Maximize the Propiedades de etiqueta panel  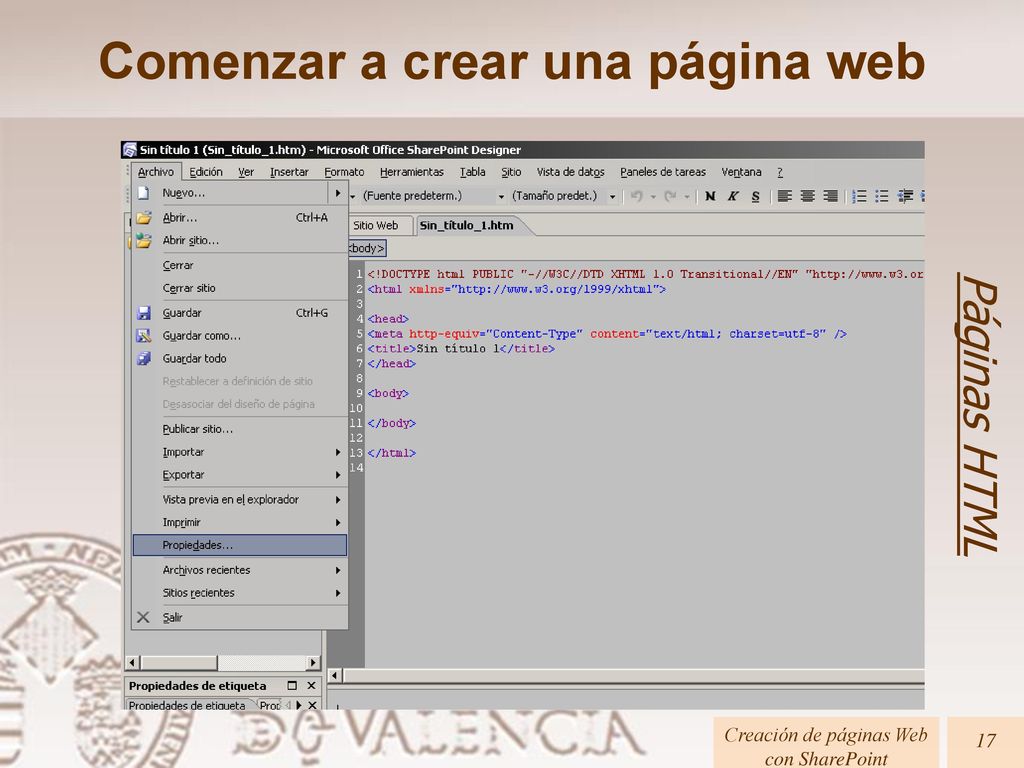point(292,686)
